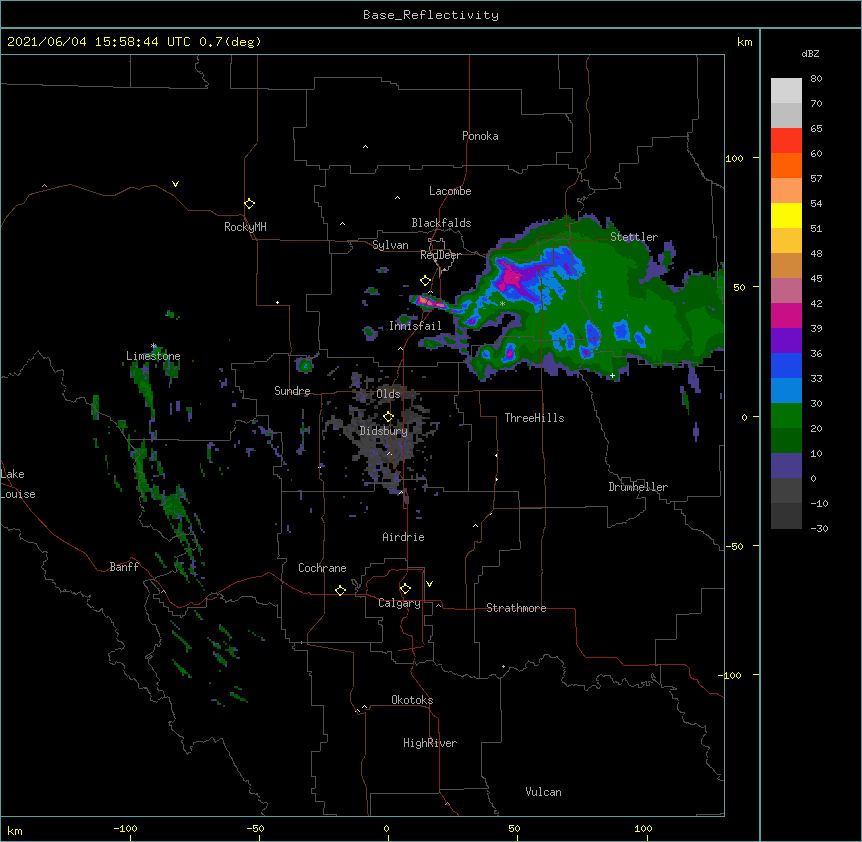Click the Lacombe city label
Screen dimensions: 862x842
(450, 191)
